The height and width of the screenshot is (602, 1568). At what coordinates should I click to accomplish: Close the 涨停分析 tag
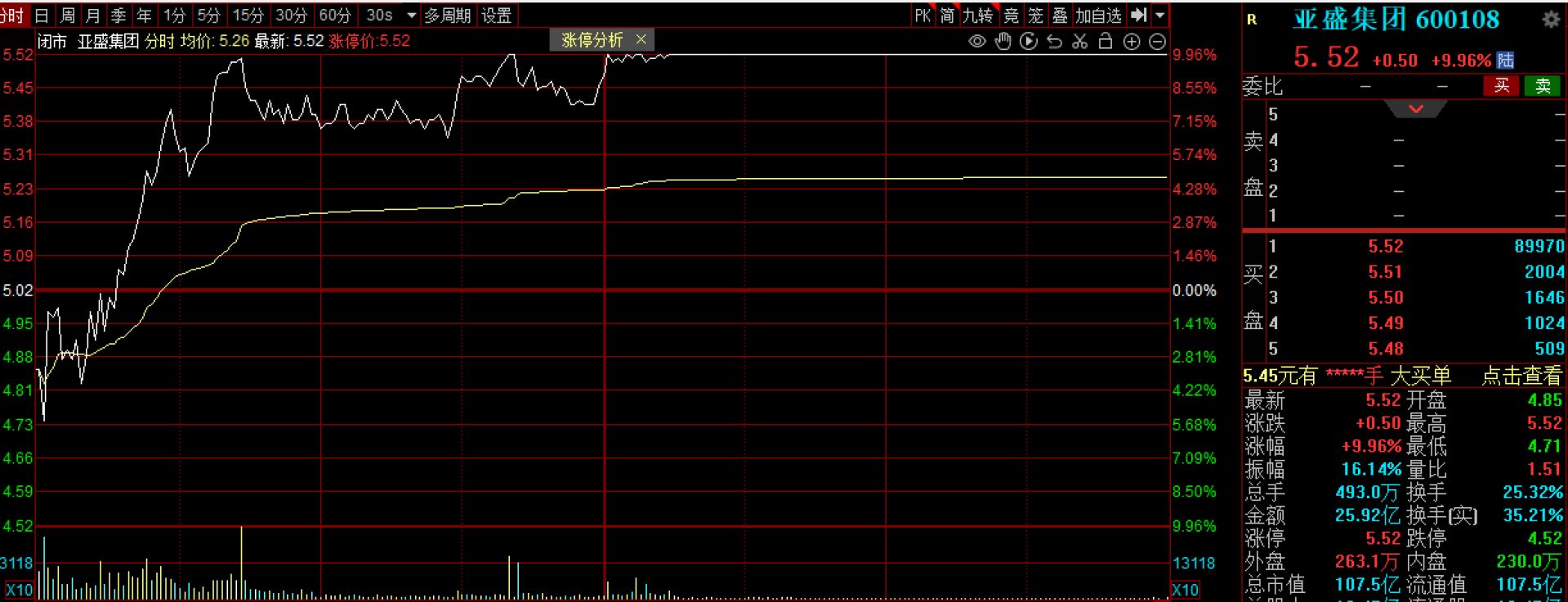click(x=641, y=39)
